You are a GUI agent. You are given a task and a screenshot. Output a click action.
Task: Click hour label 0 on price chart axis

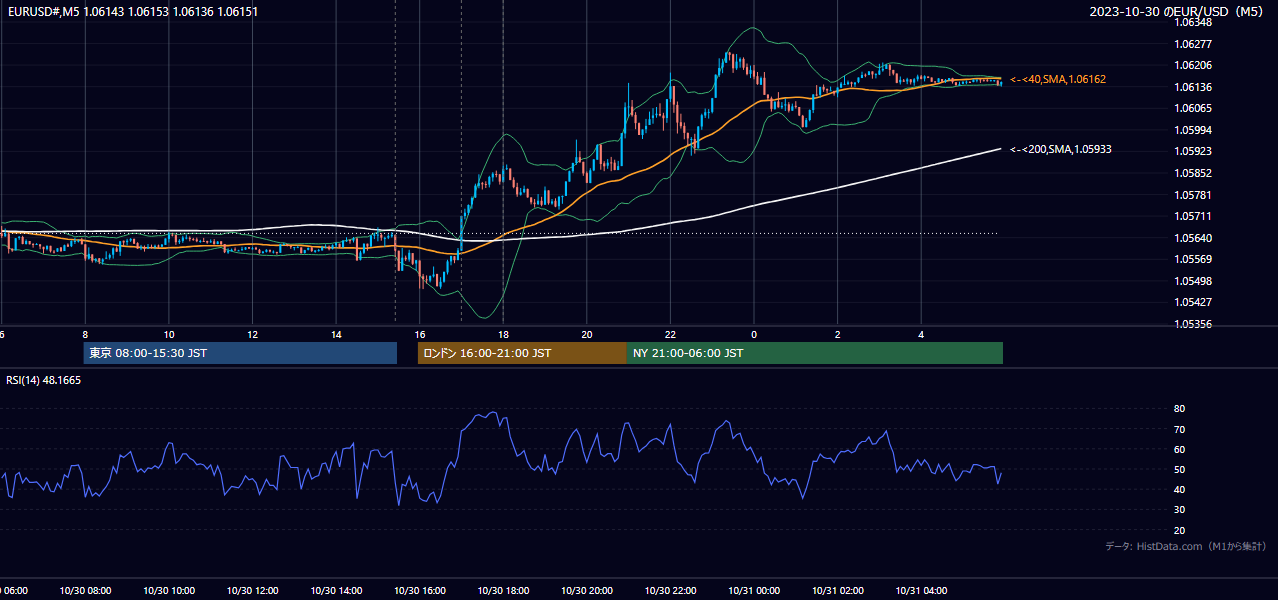(x=754, y=335)
